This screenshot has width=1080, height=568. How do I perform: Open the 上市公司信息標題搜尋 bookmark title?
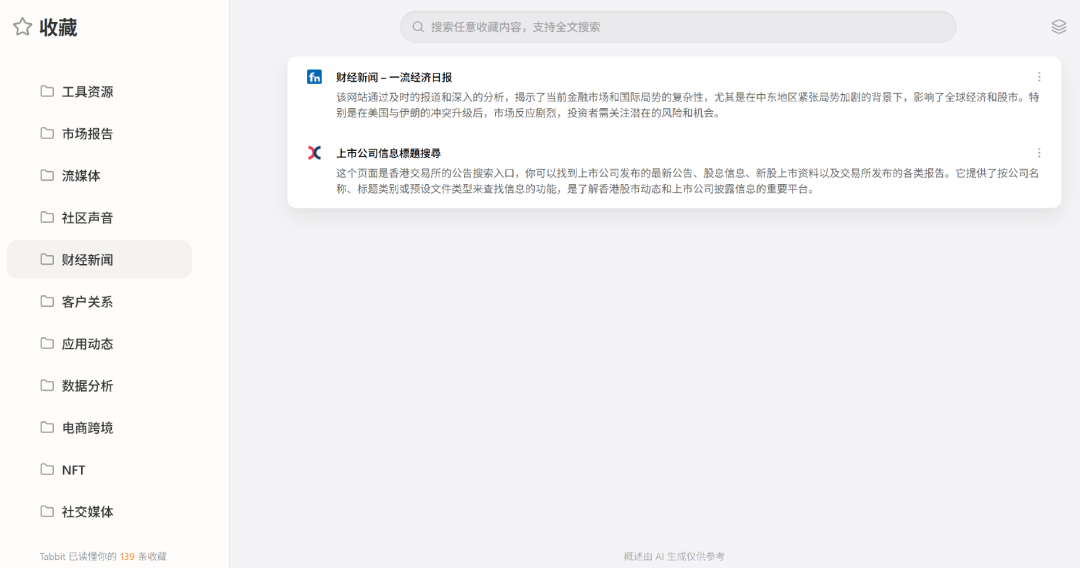coord(388,153)
